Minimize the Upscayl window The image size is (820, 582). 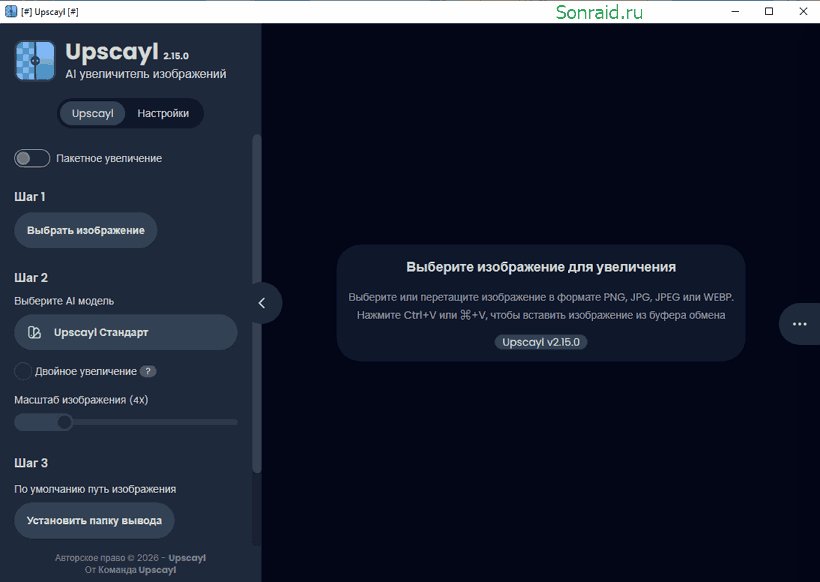(x=735, y=12)
